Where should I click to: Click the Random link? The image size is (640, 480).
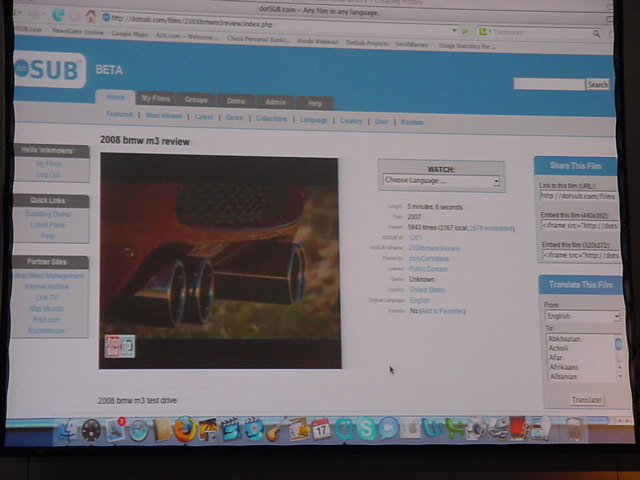(412, 122)
